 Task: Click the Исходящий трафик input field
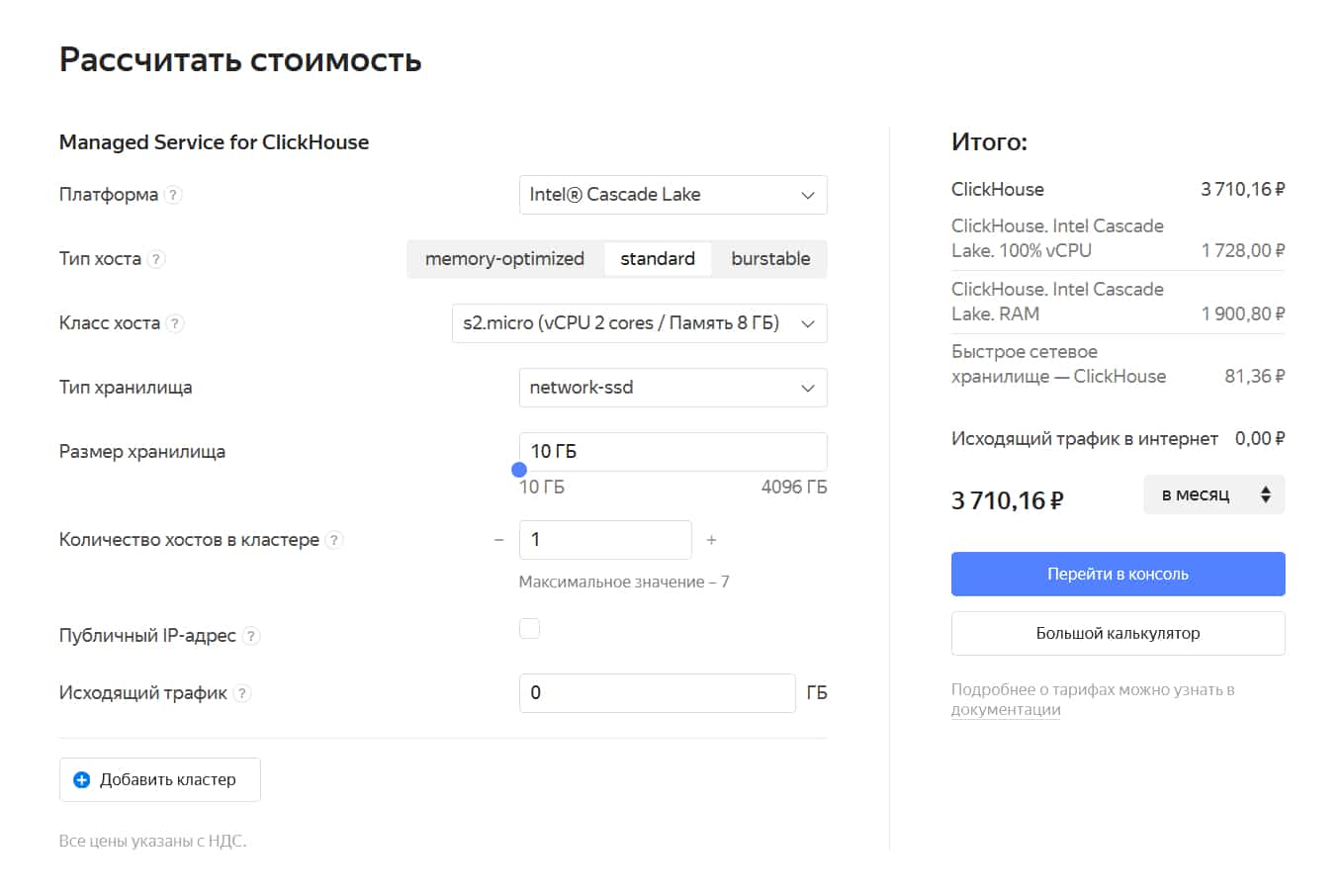click(x=657, y=693)
